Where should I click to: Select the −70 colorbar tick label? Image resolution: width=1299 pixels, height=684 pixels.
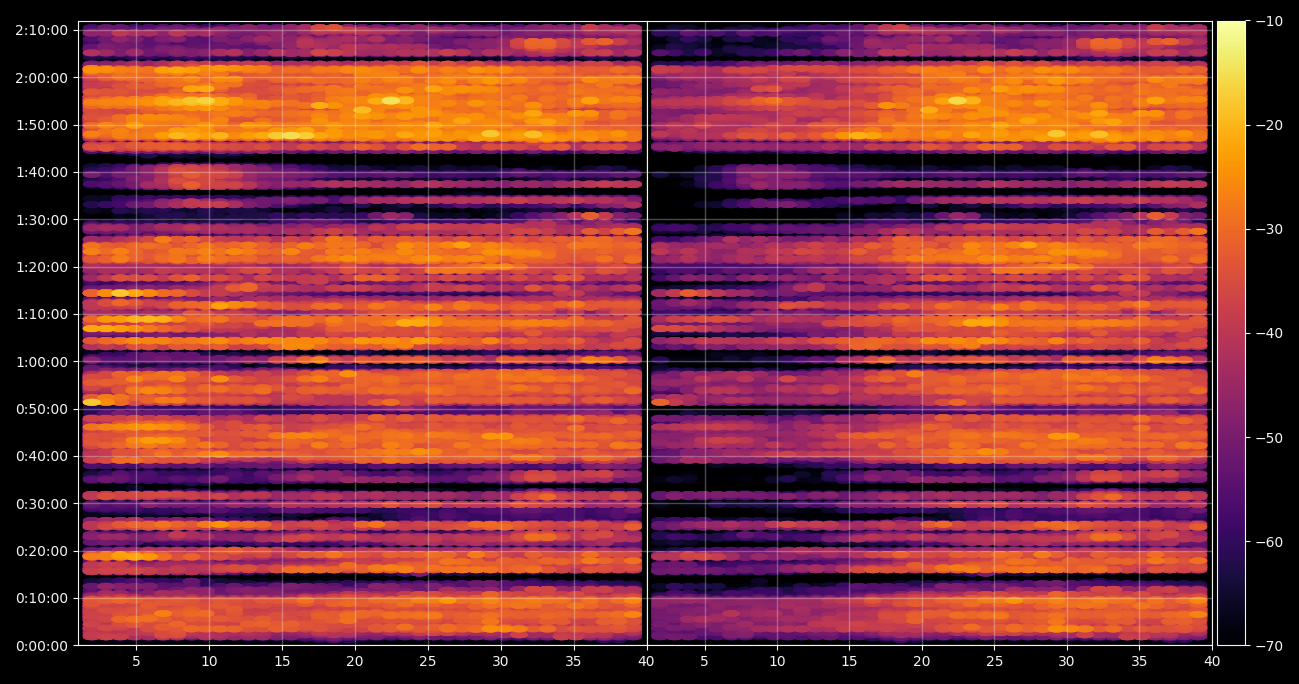[1268, 645]
